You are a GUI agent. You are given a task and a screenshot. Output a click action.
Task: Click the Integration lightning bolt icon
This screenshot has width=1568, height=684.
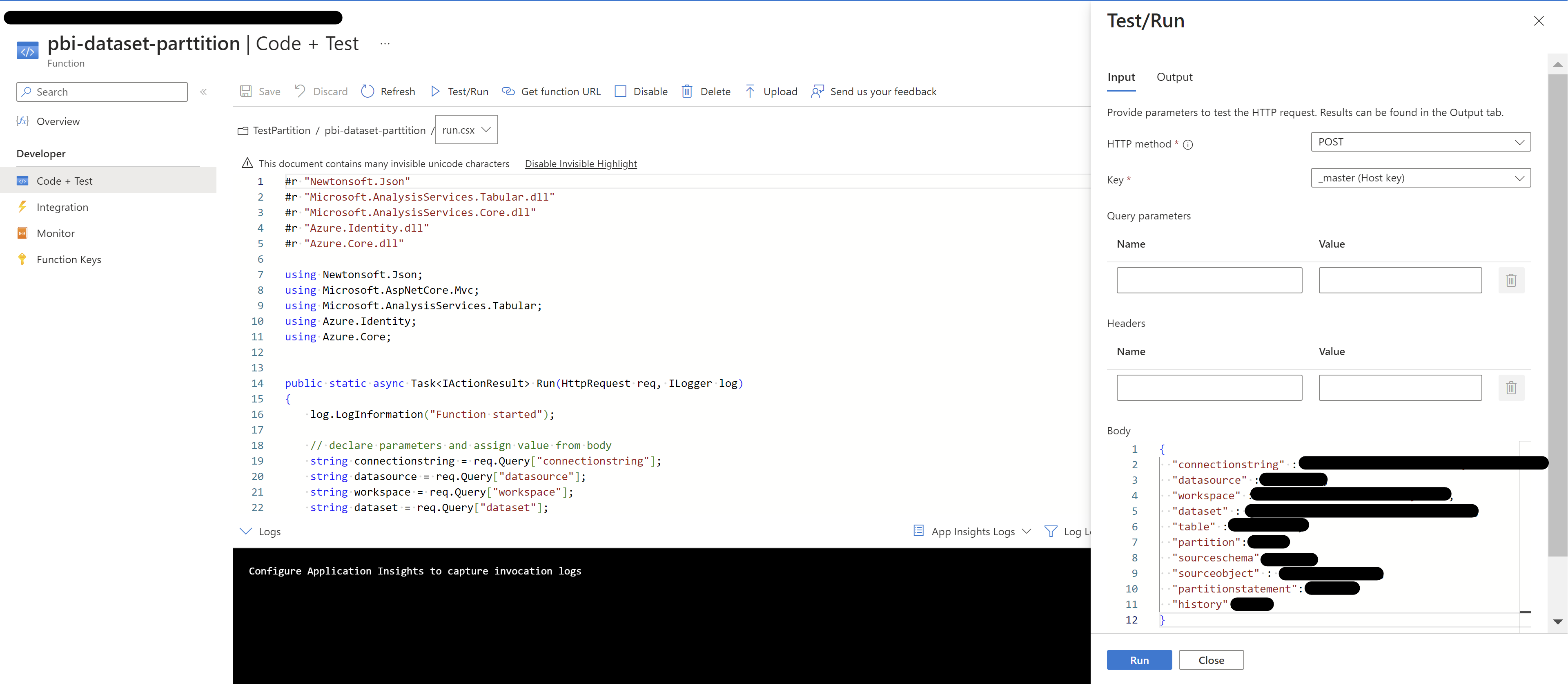pos(22,206)
